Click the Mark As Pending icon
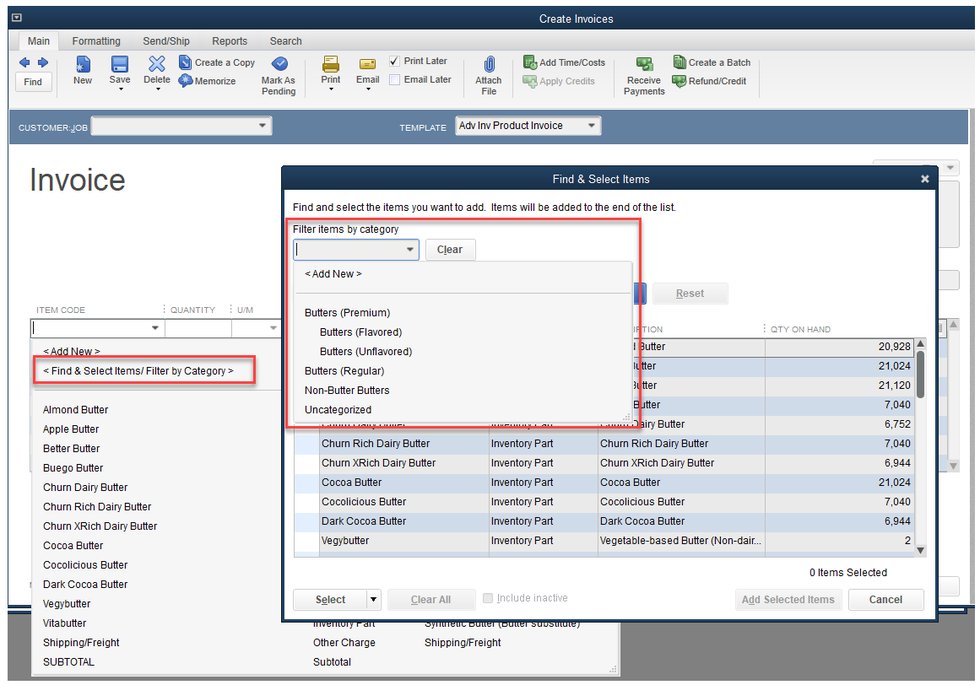This screenshot has width=980, height=685. coord(278,65)
